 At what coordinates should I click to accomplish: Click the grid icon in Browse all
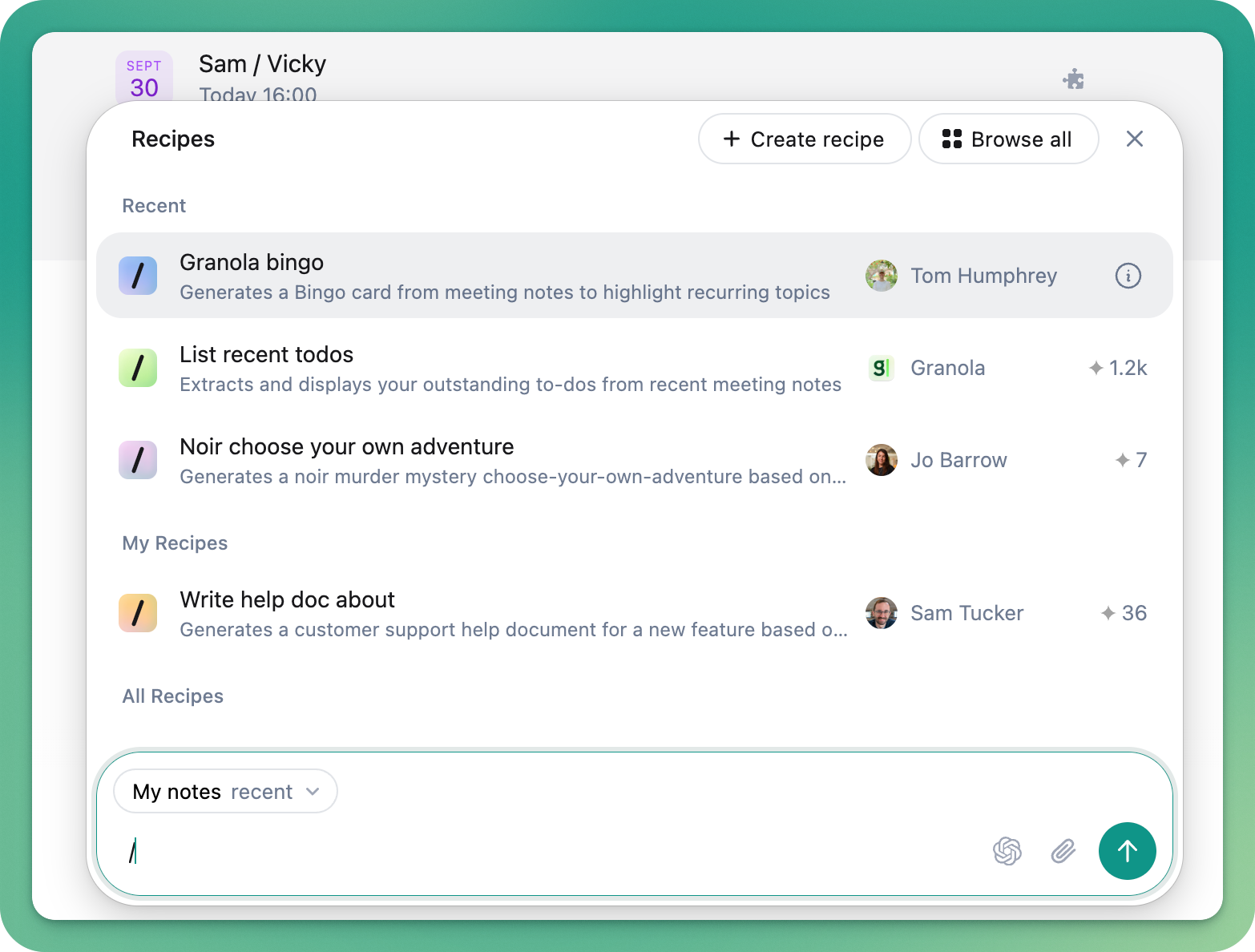coord(951,139)
